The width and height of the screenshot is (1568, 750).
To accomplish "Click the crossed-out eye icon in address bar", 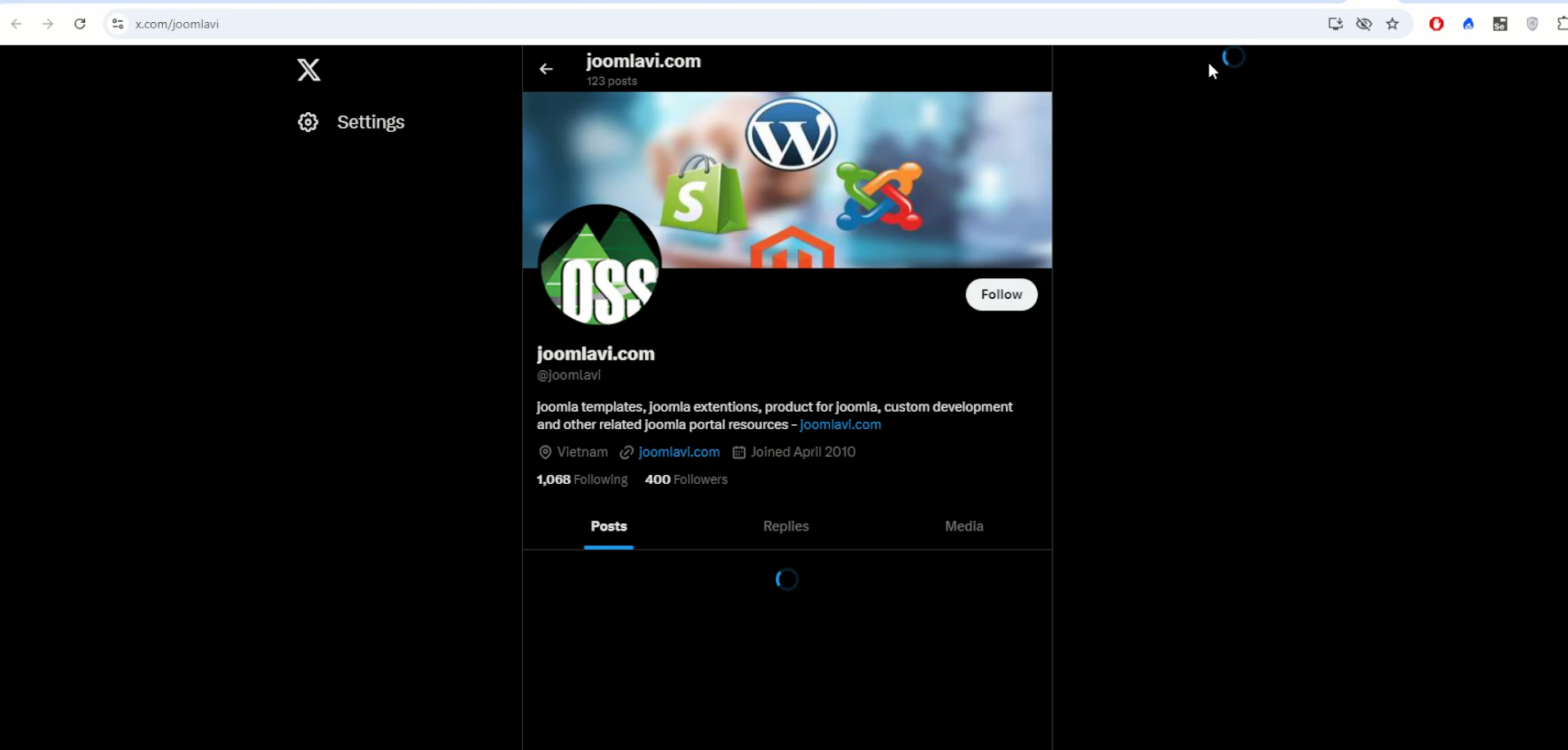I will tap(1364, 24).
